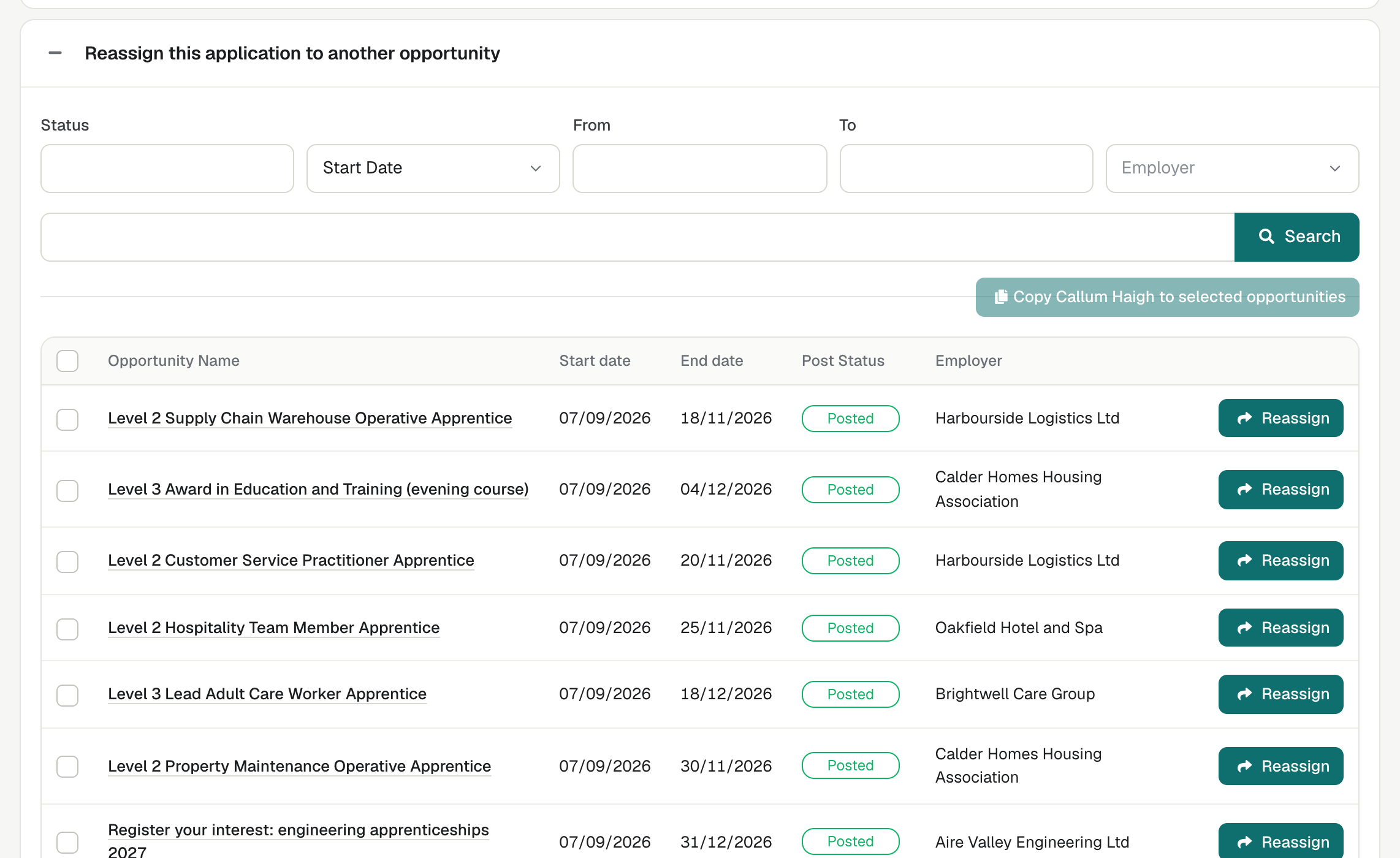The width and height of the screenshot is (1400, 858).
Task: Click end date 18/11/2026
Action: point(726,418)
